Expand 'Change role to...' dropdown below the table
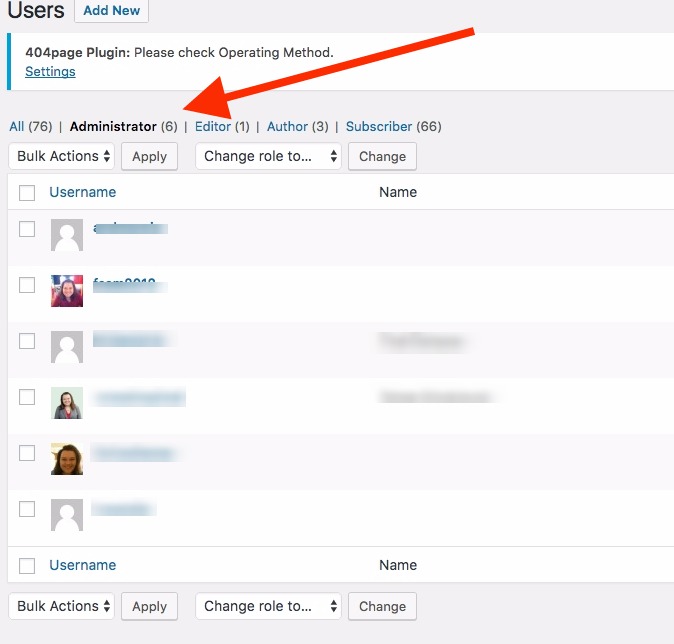 268,607
